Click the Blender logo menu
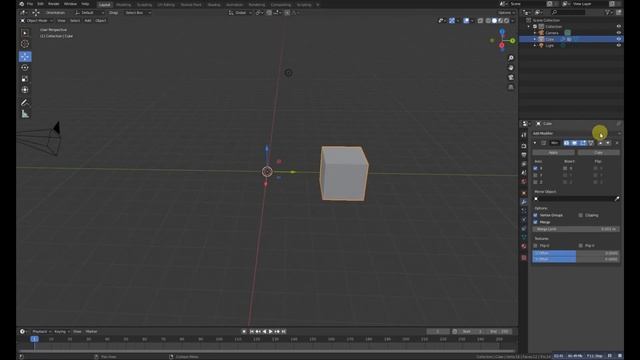This screenshot has width=640, height=360. [22, 4]
